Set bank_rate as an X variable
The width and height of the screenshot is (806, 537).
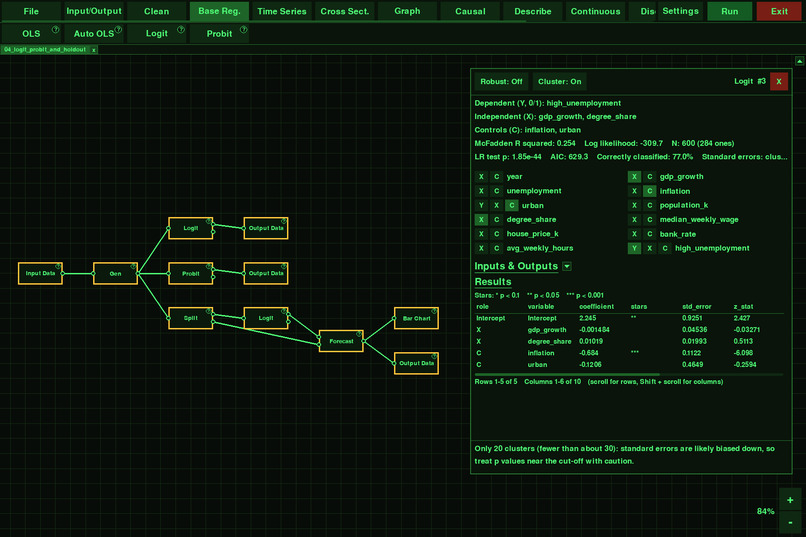[x=634, y=234]
